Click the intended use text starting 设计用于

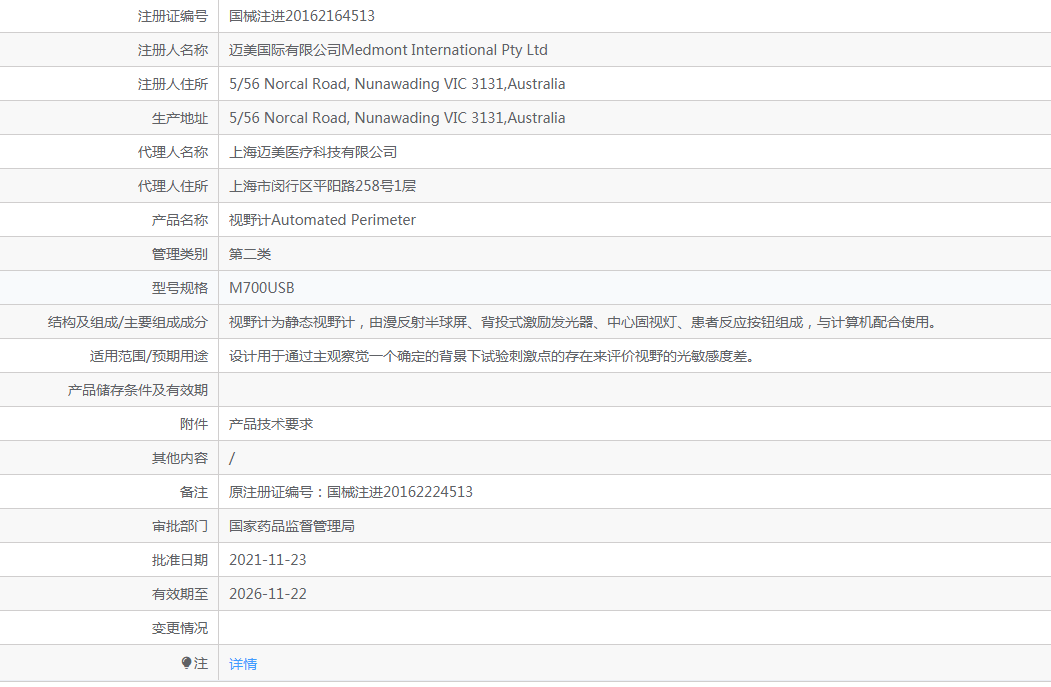pyautogui.click(x=492, y=357)
